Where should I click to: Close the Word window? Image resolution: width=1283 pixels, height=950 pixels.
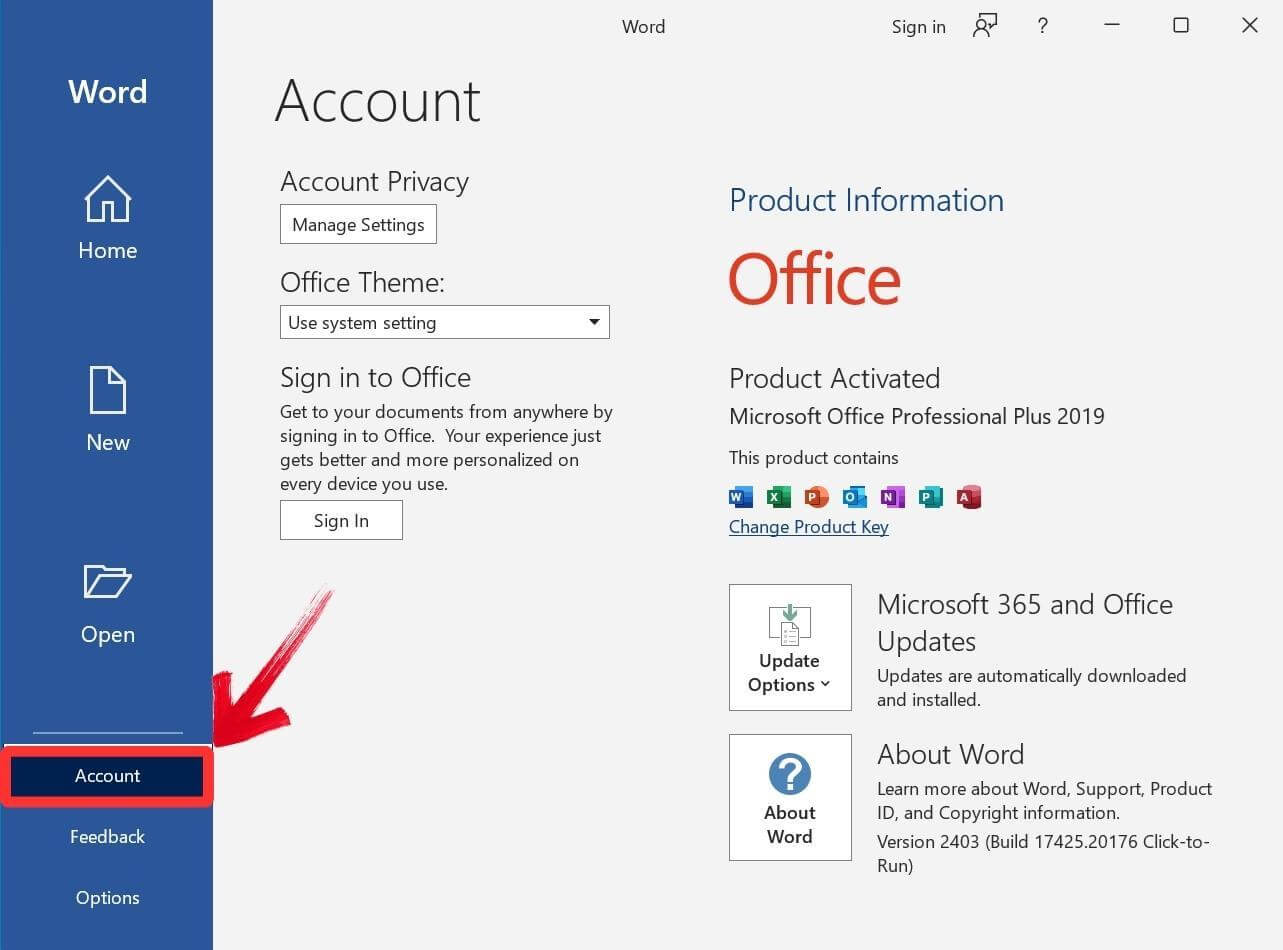(1250, 26)
